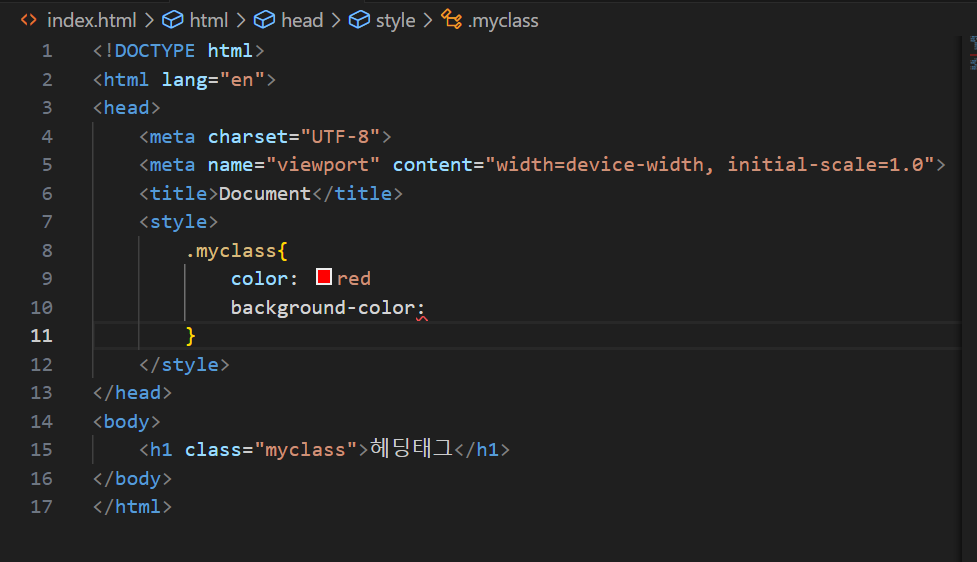The width and height of the screenshot is (977, 562).
Task: Click the index.html breadcrumb
Action: click(92, 21)
